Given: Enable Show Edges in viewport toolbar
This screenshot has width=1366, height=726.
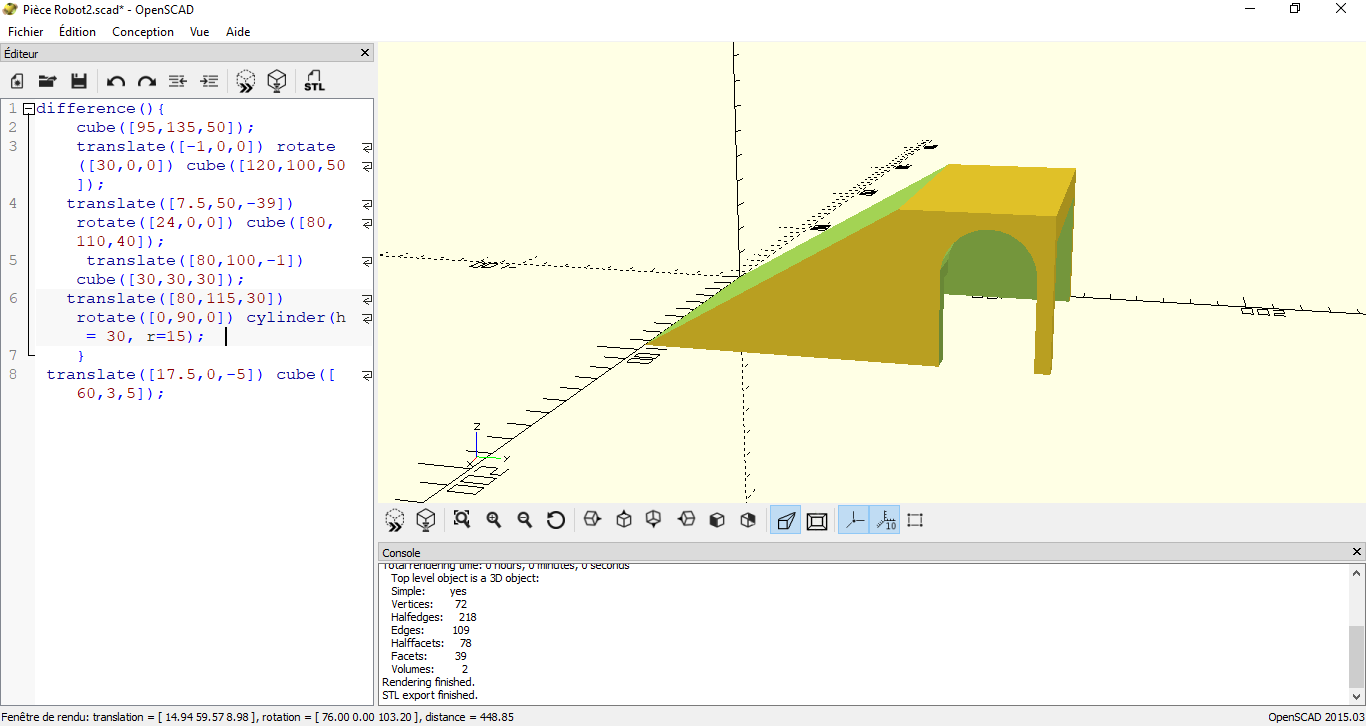Looking at the screenshot, I should coord(915,520).
